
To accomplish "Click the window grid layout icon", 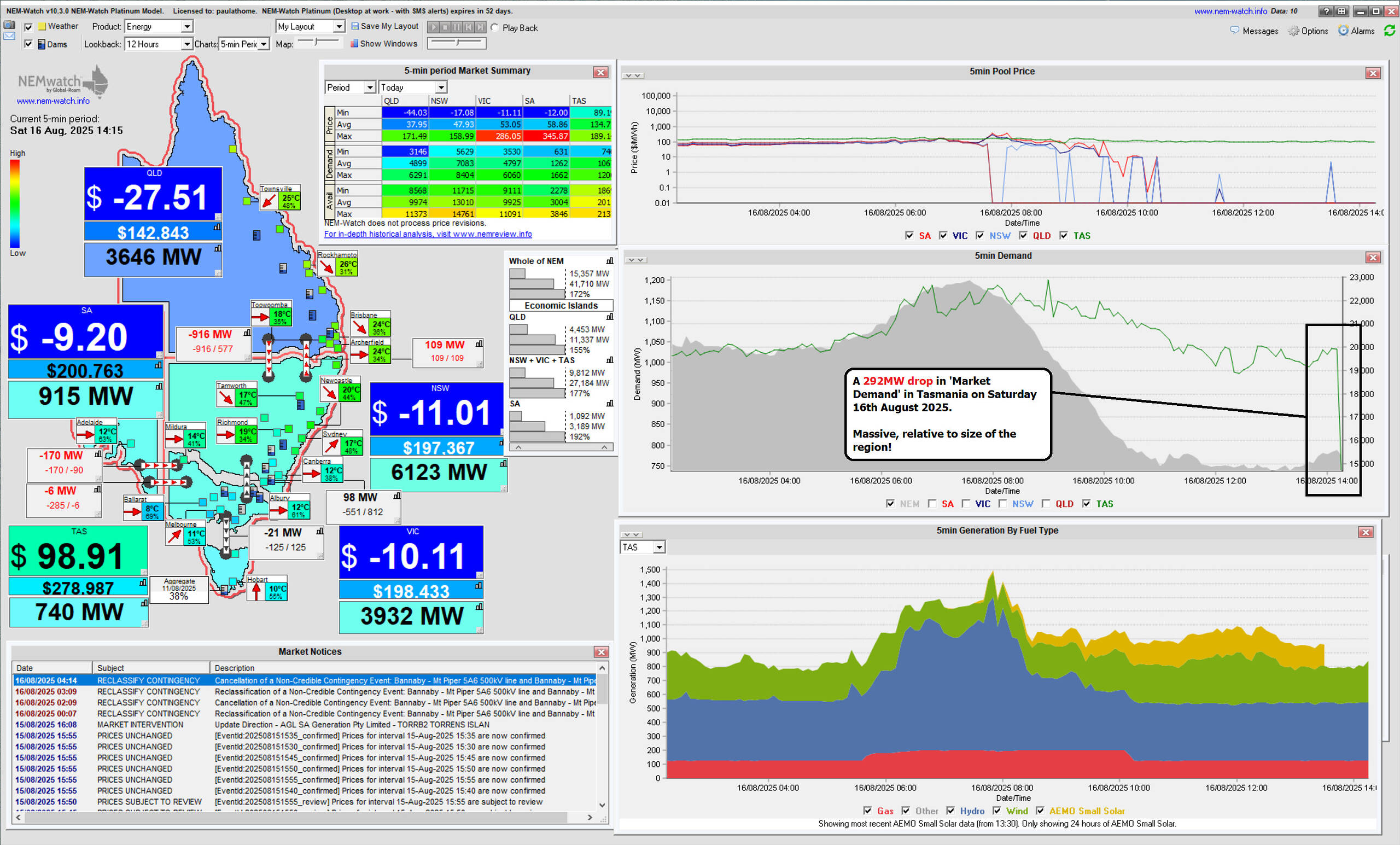I will tap(1341, 11).
